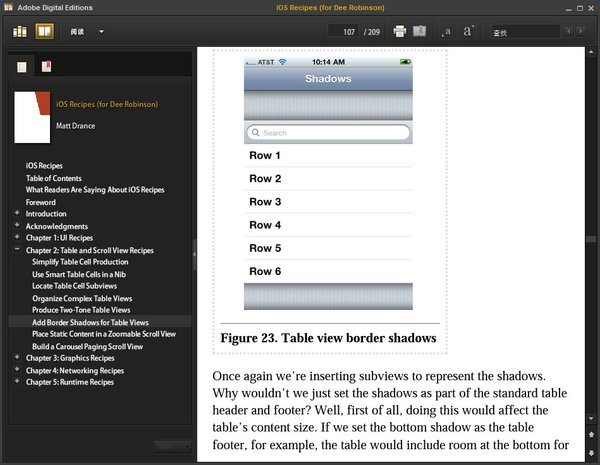Open dropdown at bottom of sidebar panel
The width and height of the screenshot is (600, 465).
click(173, 447)
